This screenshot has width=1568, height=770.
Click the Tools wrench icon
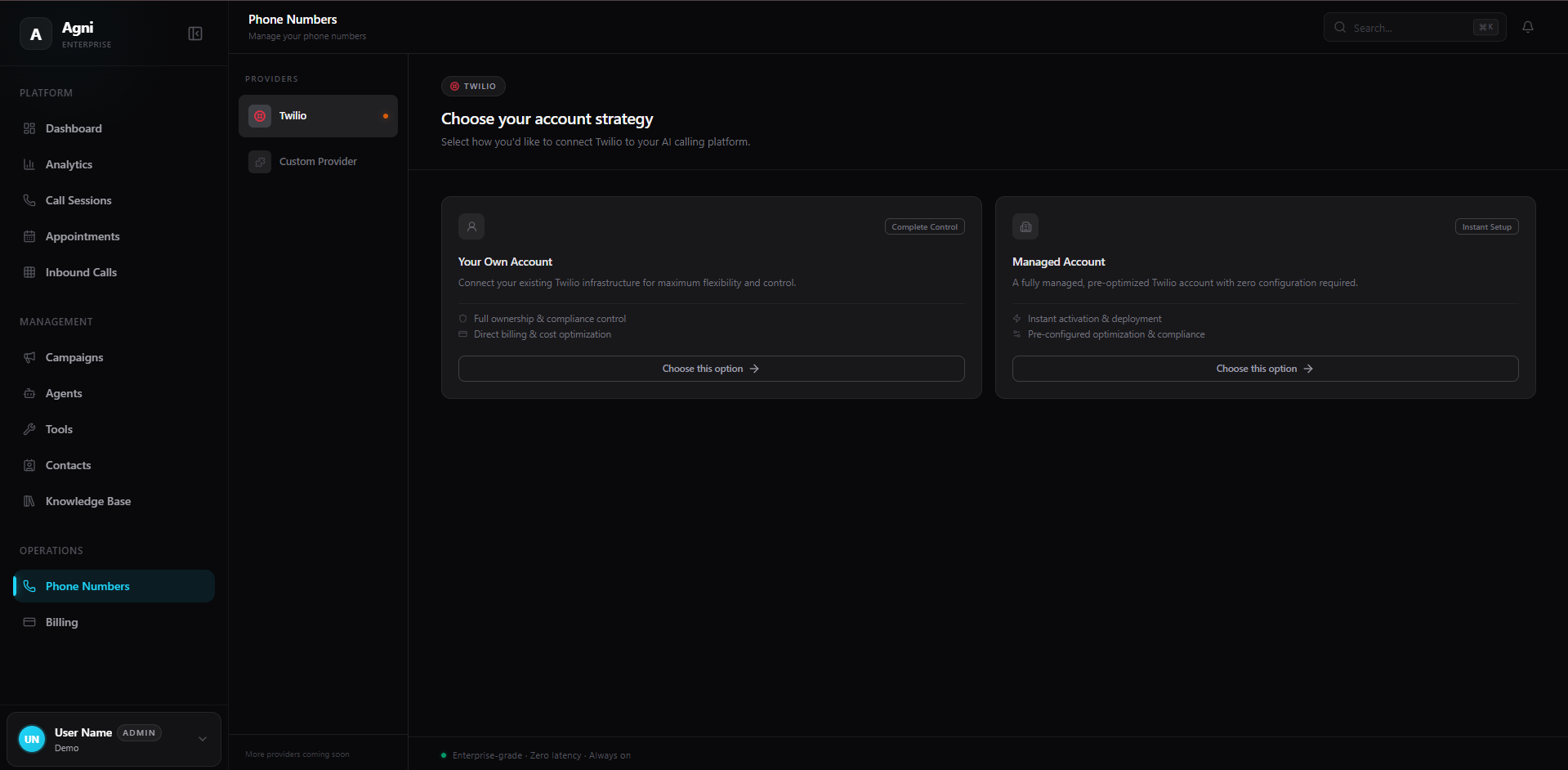pyautogui.click(x=29, y=429)
